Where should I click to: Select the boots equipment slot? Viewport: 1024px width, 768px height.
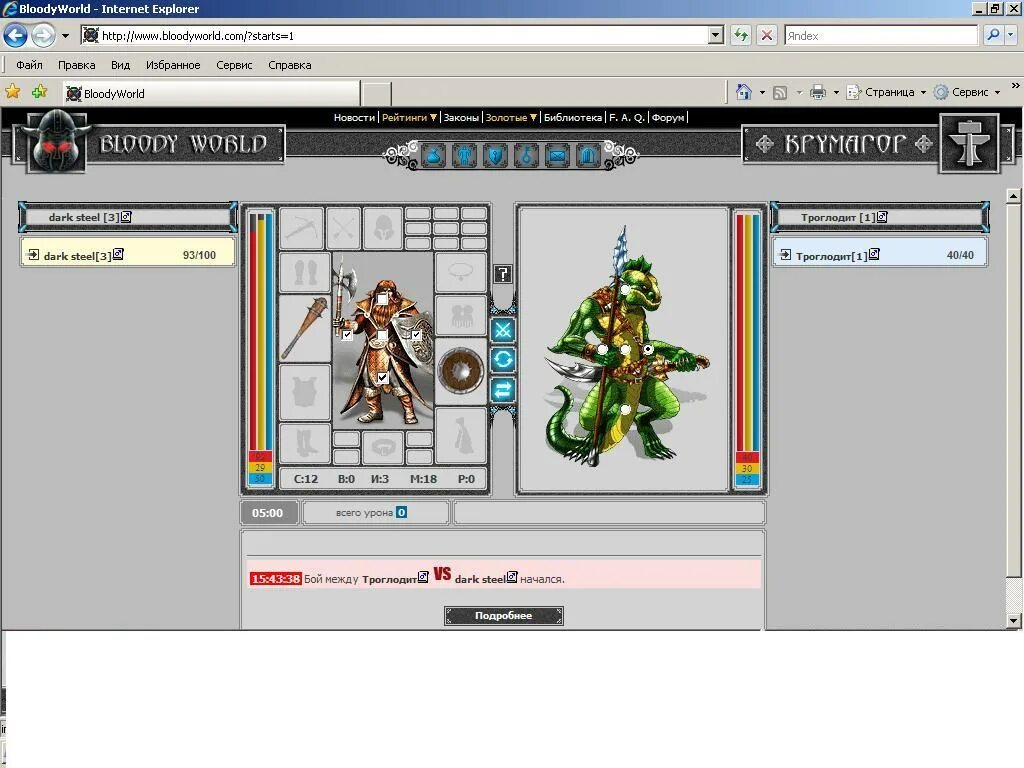coord(305,443)
